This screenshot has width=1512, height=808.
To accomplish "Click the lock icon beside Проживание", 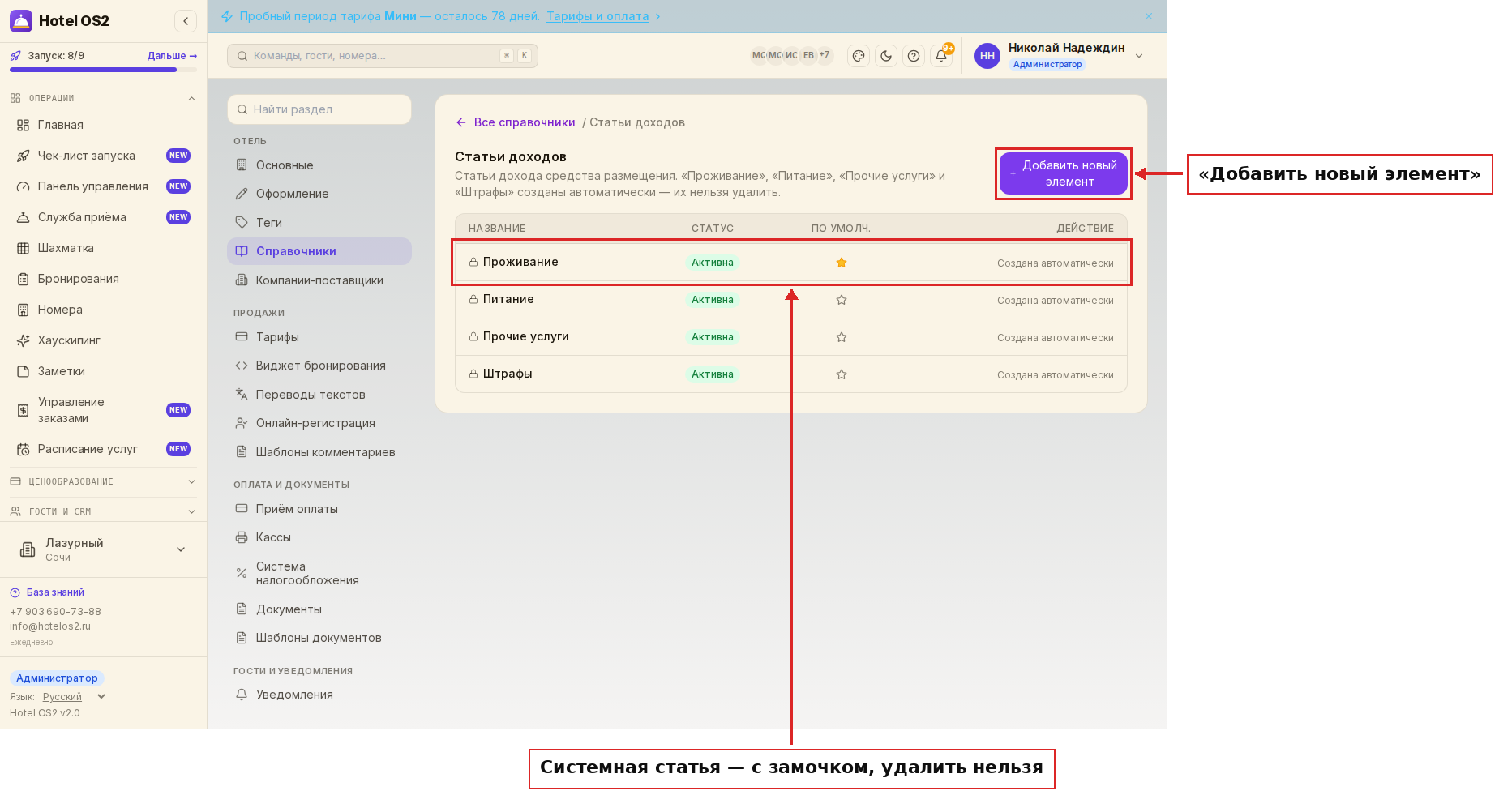I will [473, 262].
